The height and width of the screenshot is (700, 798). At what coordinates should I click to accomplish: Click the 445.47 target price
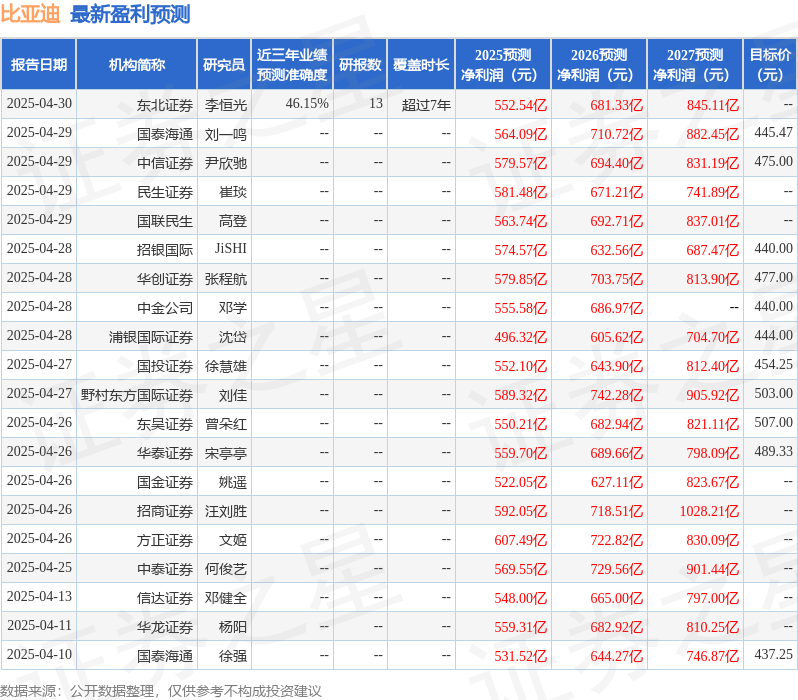(x=774, y=133)
